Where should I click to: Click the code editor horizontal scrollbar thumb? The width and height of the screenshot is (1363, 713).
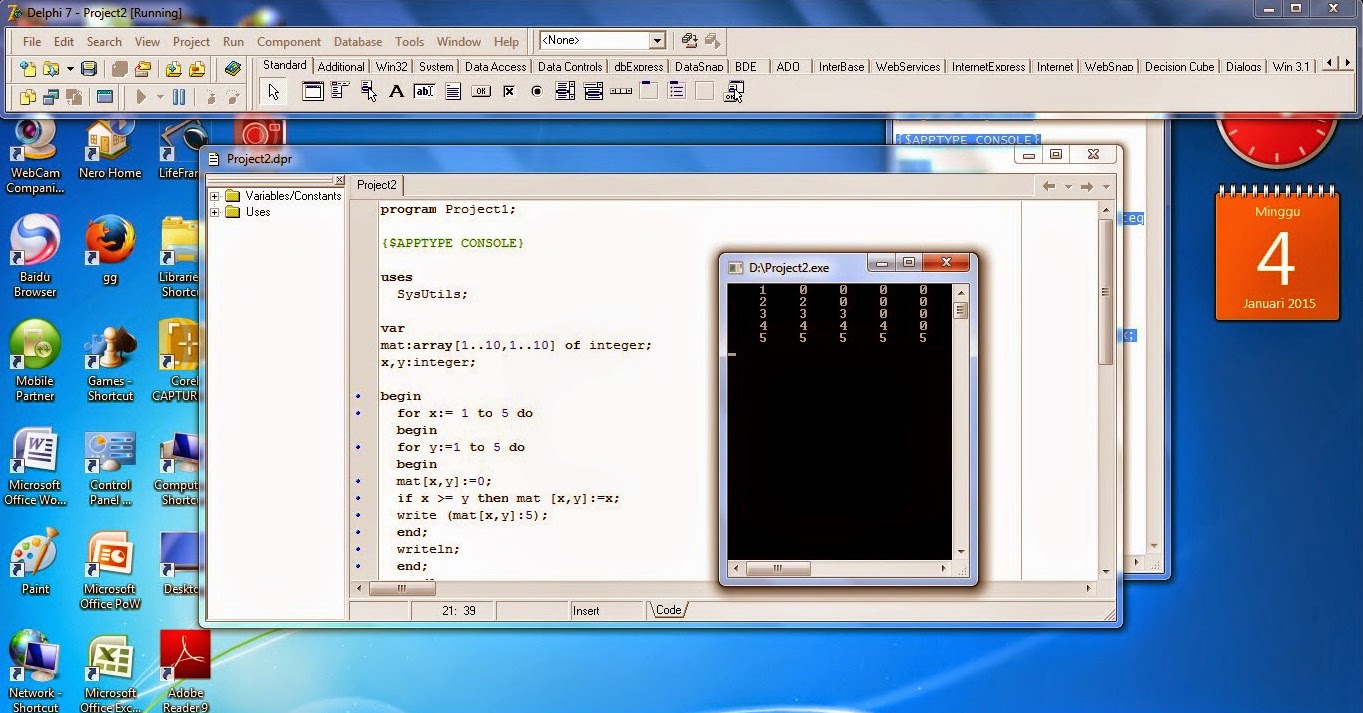click(402, 589)
